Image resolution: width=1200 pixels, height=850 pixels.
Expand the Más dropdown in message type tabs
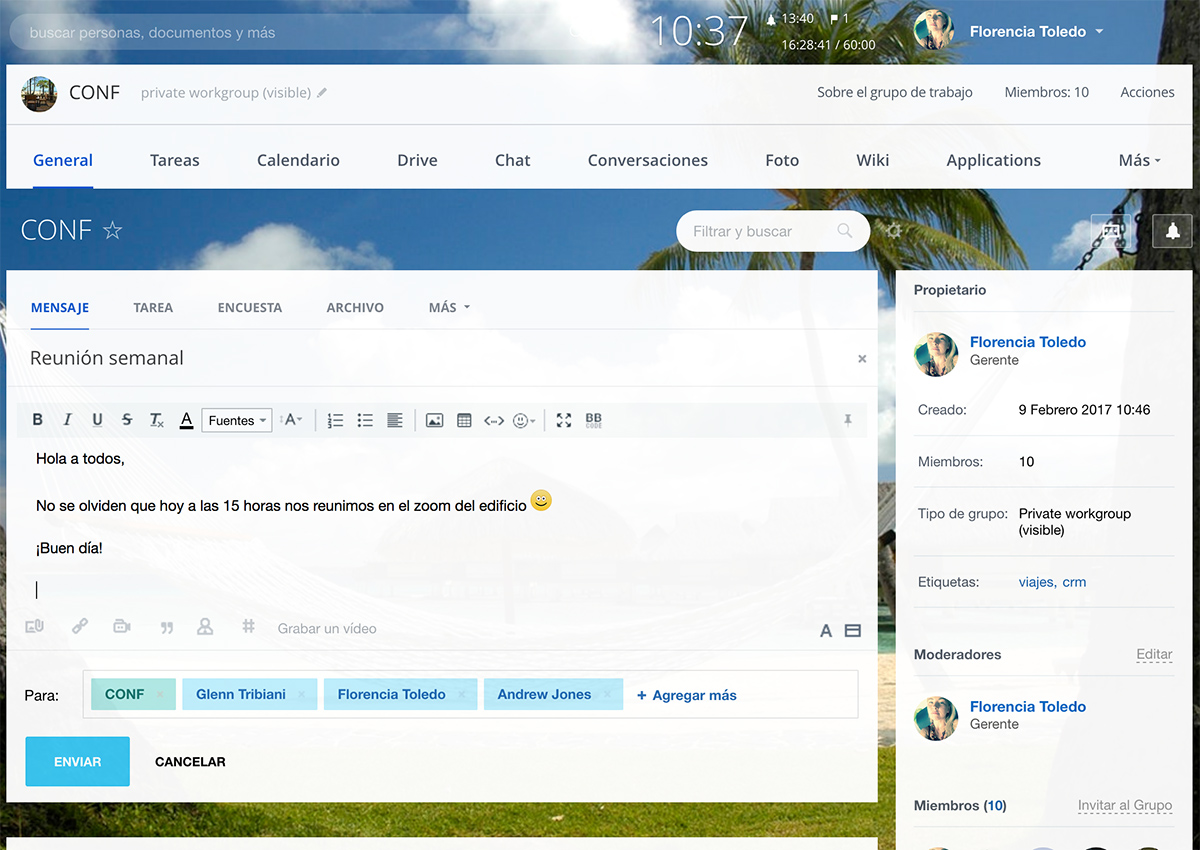(448, 308)
